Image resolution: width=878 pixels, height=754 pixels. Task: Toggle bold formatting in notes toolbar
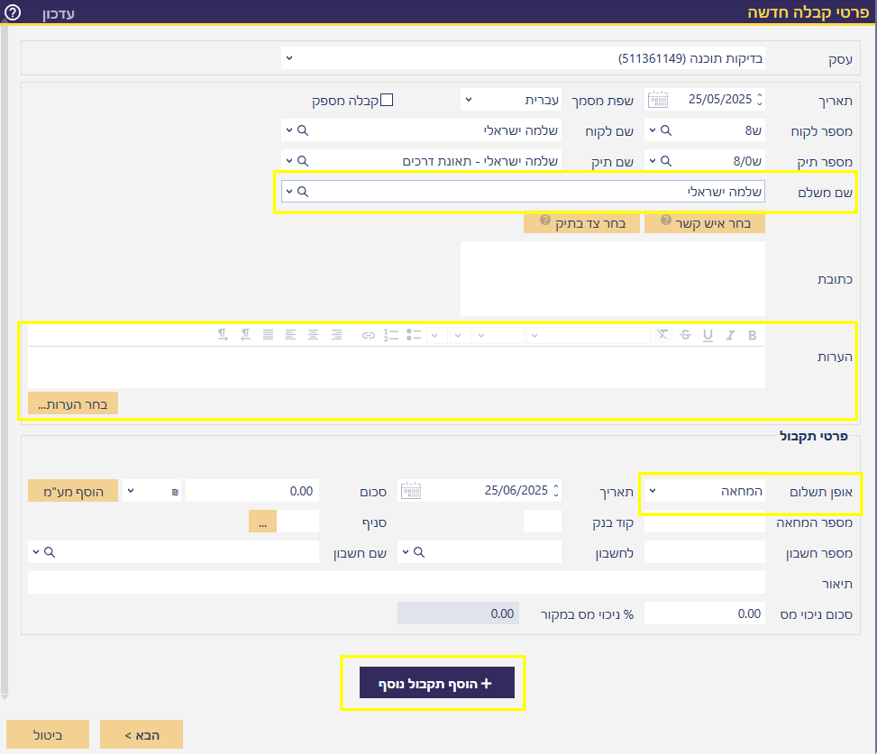click(752, 335)
